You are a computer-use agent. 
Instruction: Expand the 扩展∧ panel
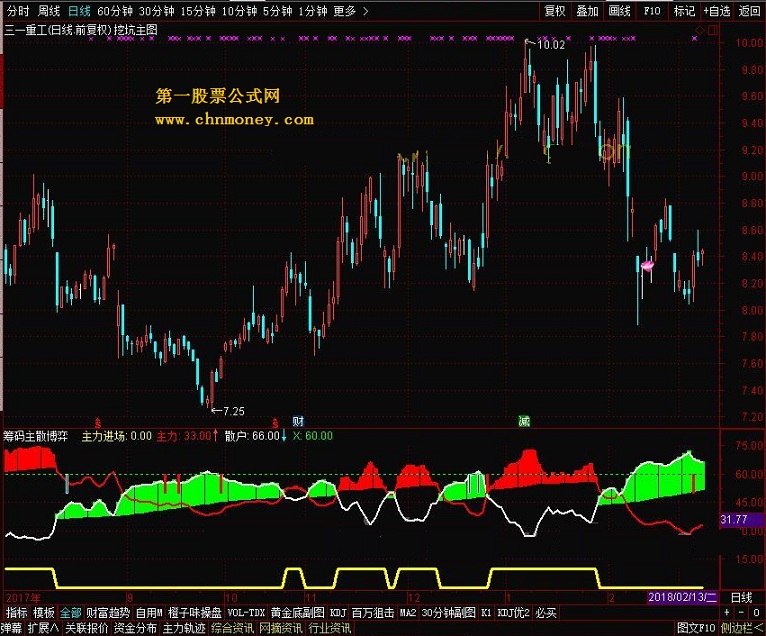tap(43, 628)
